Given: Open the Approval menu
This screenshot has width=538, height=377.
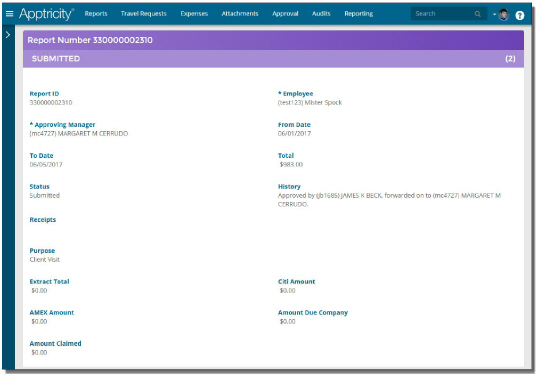Looking at the screenshot, I should pos(285,14).
